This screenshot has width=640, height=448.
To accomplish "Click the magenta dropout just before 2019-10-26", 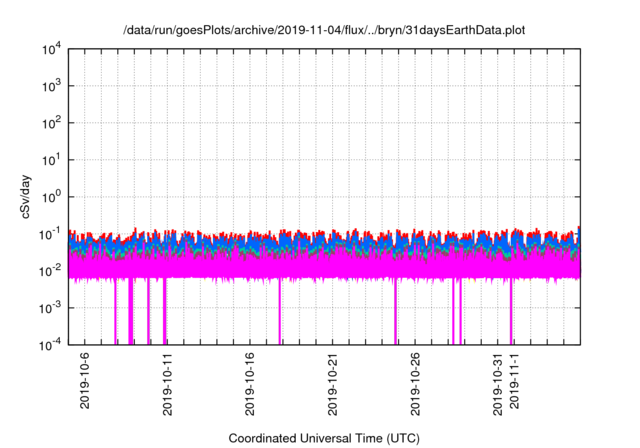I will (396, 311).
